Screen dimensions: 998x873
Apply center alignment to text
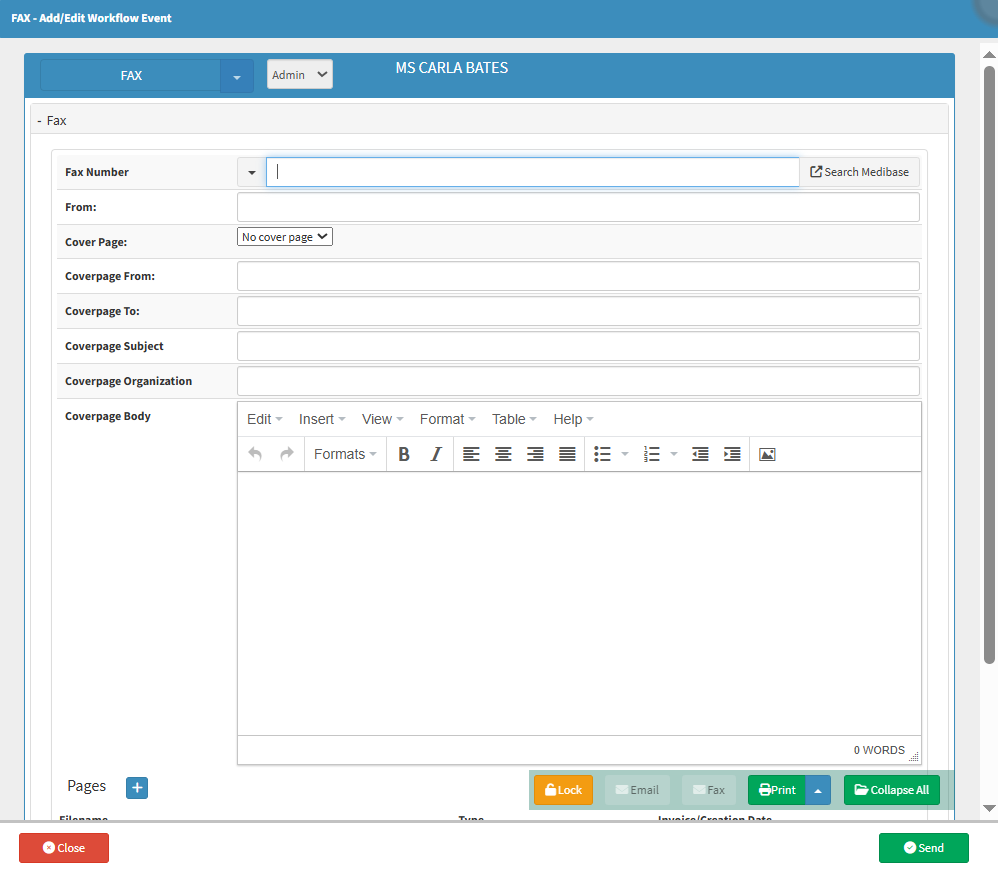(503, 454)
